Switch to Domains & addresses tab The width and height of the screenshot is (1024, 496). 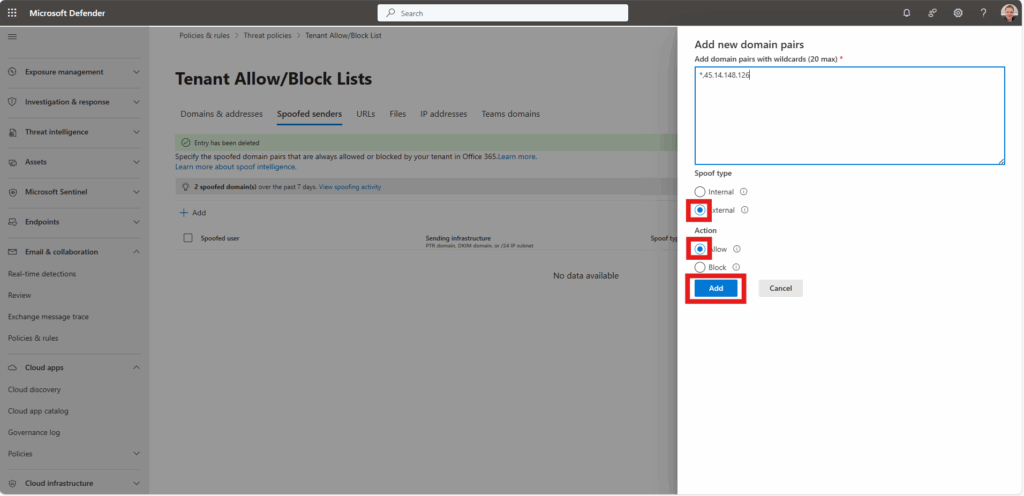pyautogui.click(x=221, y=114)
